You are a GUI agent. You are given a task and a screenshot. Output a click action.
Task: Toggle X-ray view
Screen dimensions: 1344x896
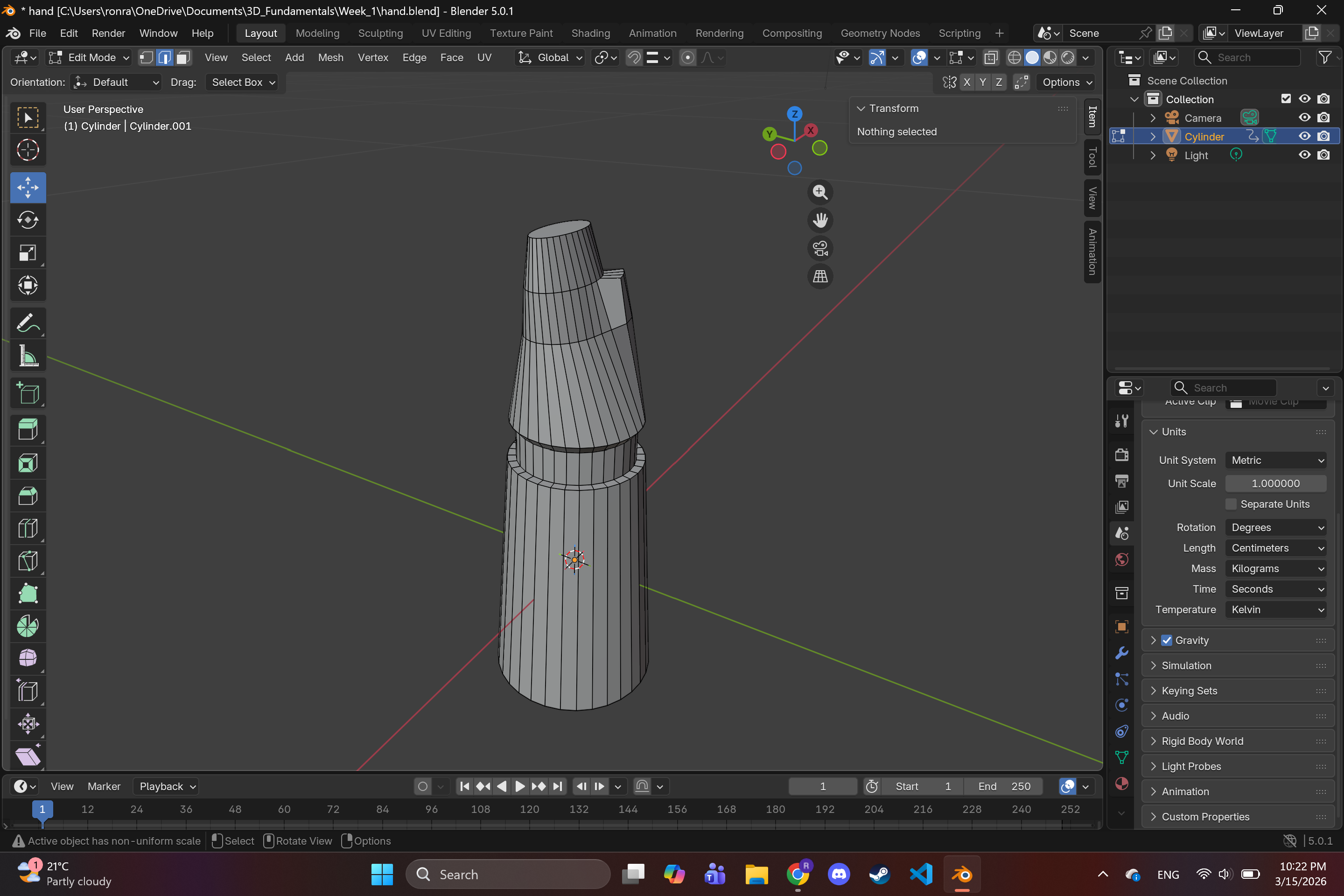point(991,57)
